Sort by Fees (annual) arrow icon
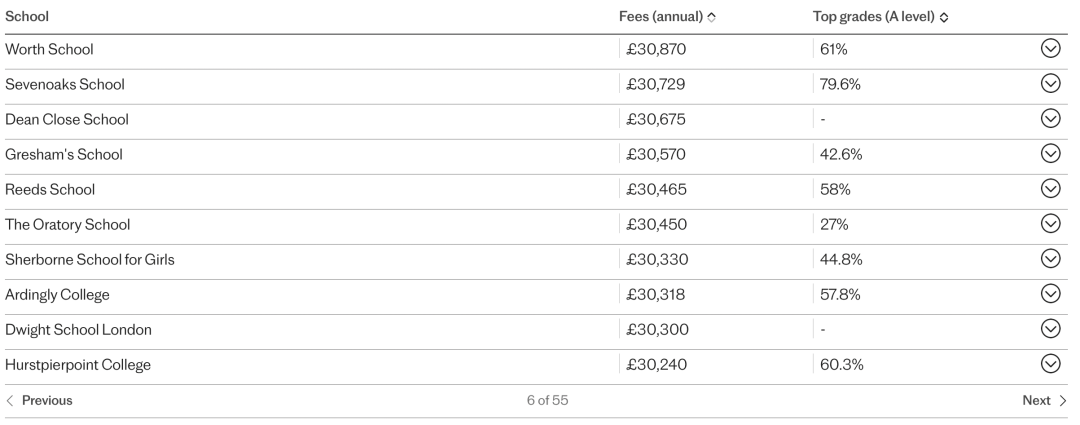This screenshot has width=1080, height=425. (712, 17)
